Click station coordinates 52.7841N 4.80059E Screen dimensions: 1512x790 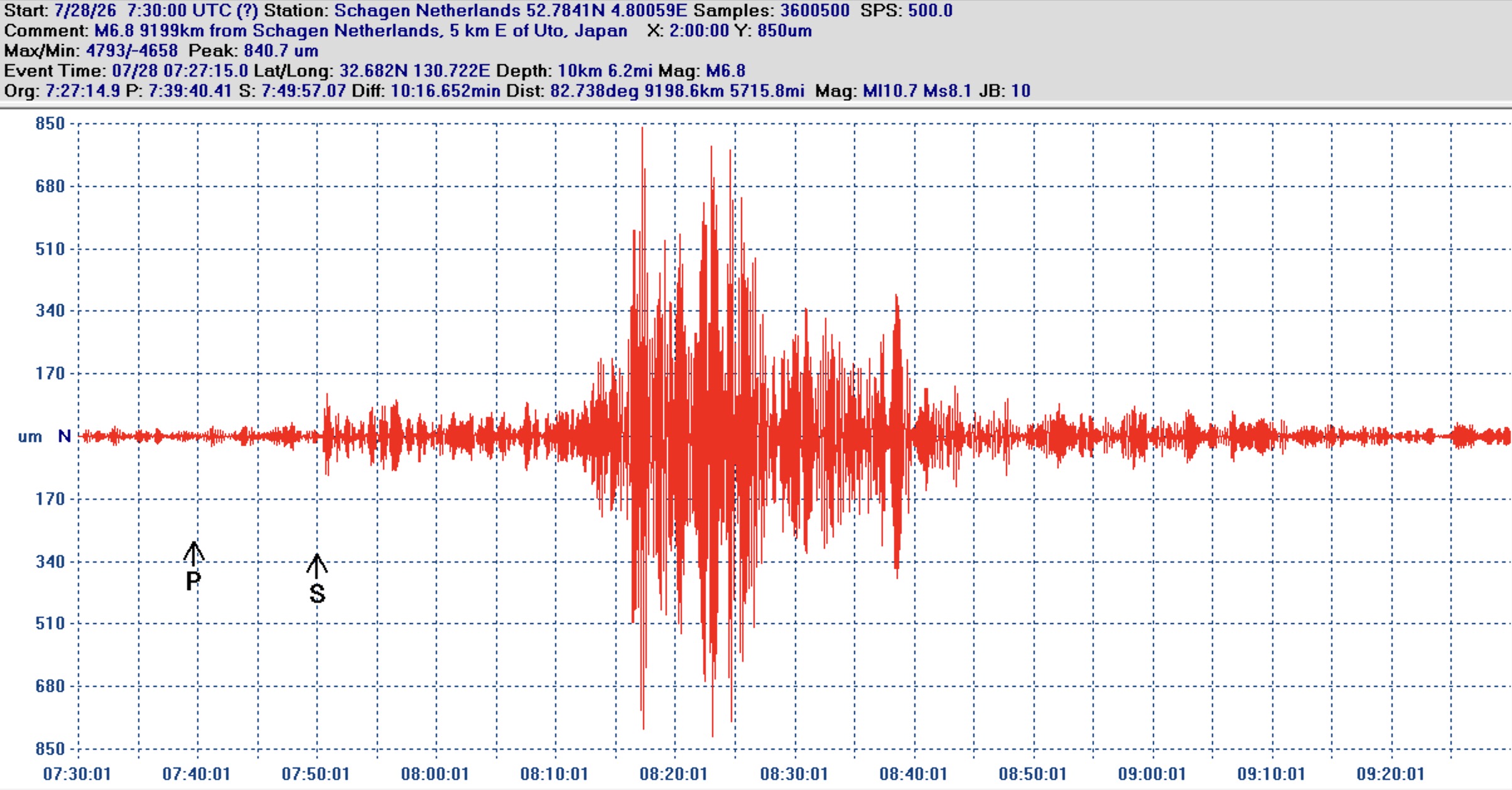tap(607, 11)
